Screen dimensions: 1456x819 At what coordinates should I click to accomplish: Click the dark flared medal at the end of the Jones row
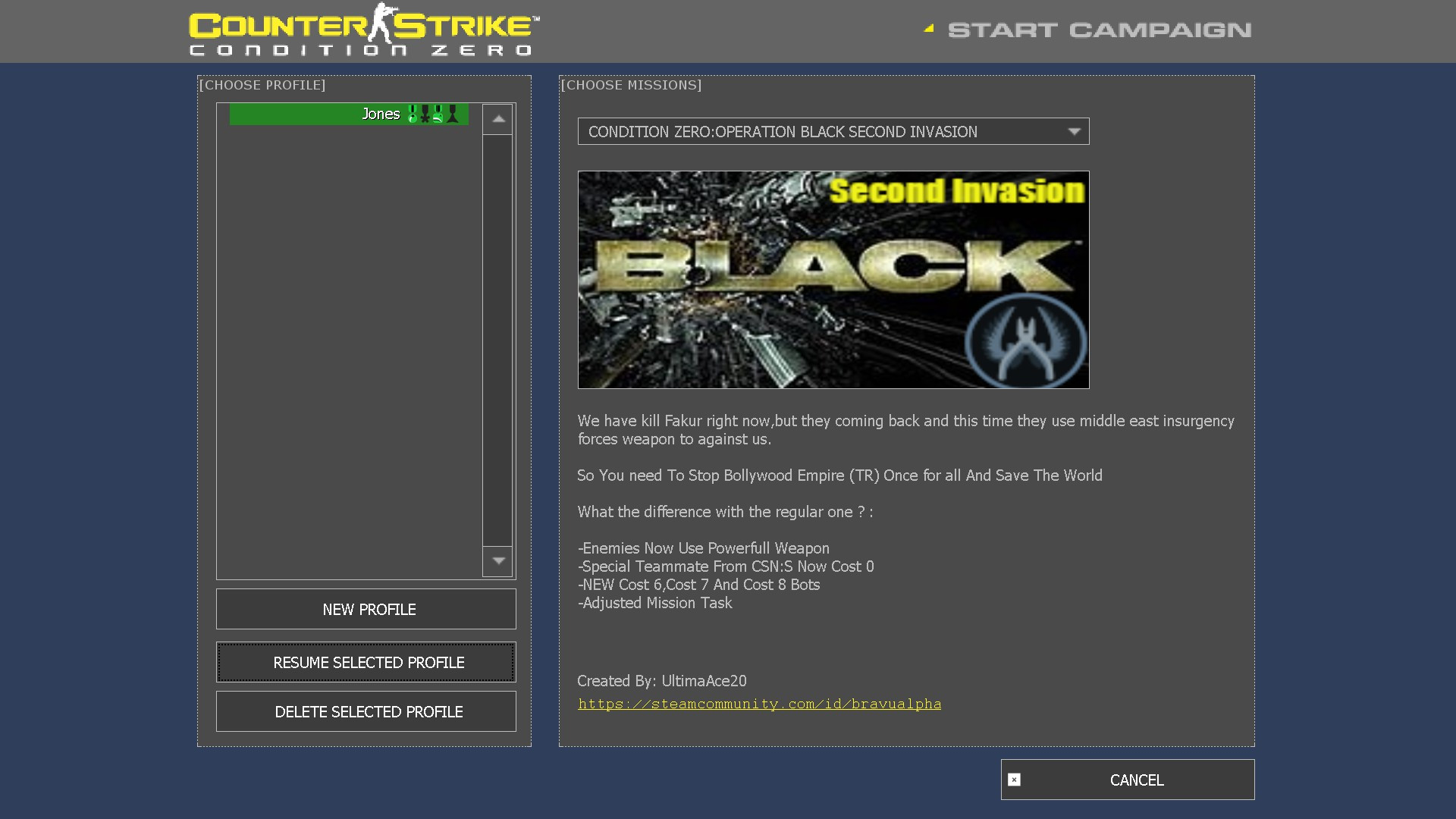[x=453, y=114]
